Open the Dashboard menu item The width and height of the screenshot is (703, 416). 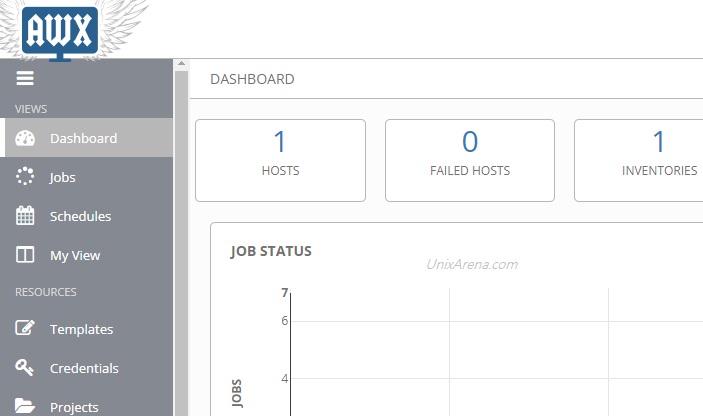pos(83,139)
